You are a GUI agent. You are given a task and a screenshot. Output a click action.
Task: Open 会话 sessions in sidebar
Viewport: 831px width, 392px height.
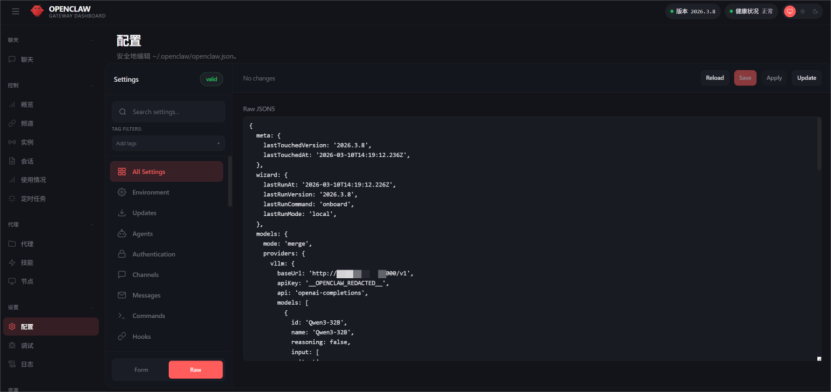click(51, 161)
